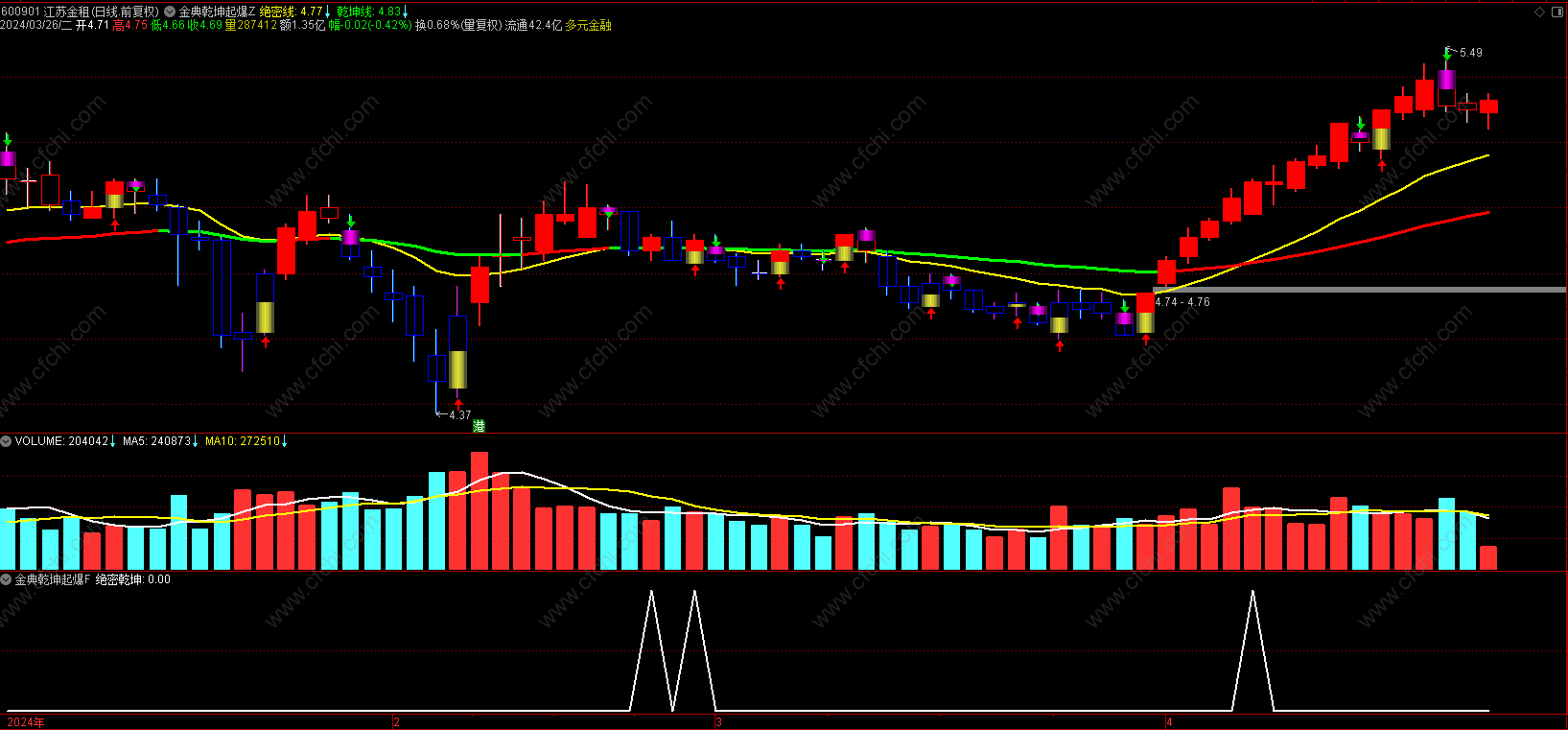Click the 4.37 low price label
This screenshot has width=1568, height=730.
click(460, 415)
